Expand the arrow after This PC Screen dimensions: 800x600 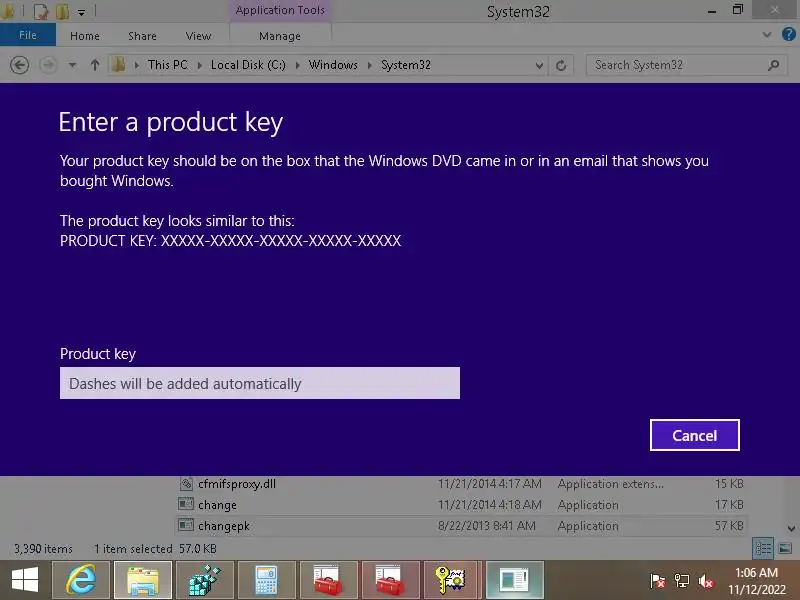click(x=199, y=65)
